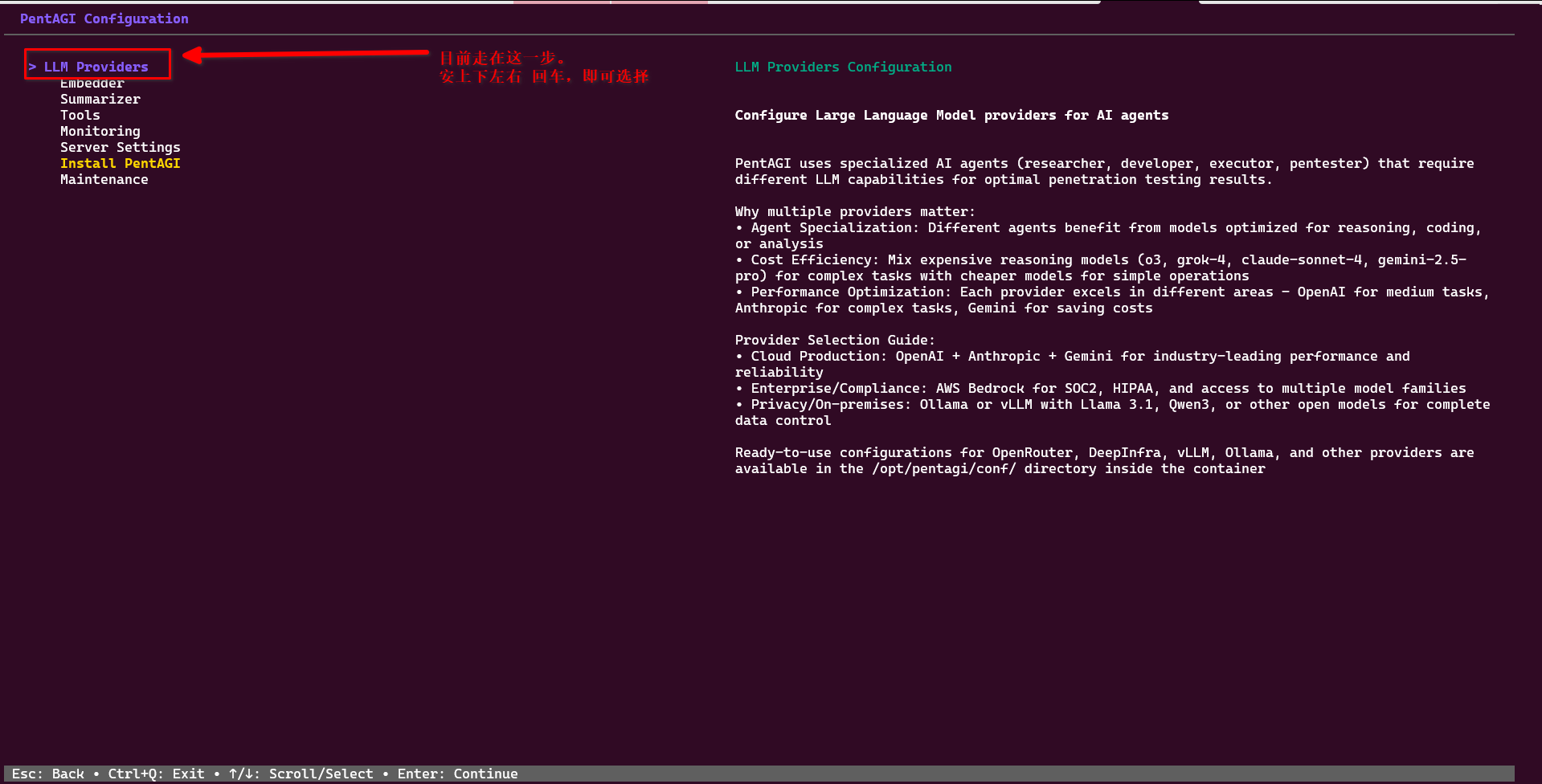
Task: Click the Provider Selection Guide heading line
Action: pos(835,341)
